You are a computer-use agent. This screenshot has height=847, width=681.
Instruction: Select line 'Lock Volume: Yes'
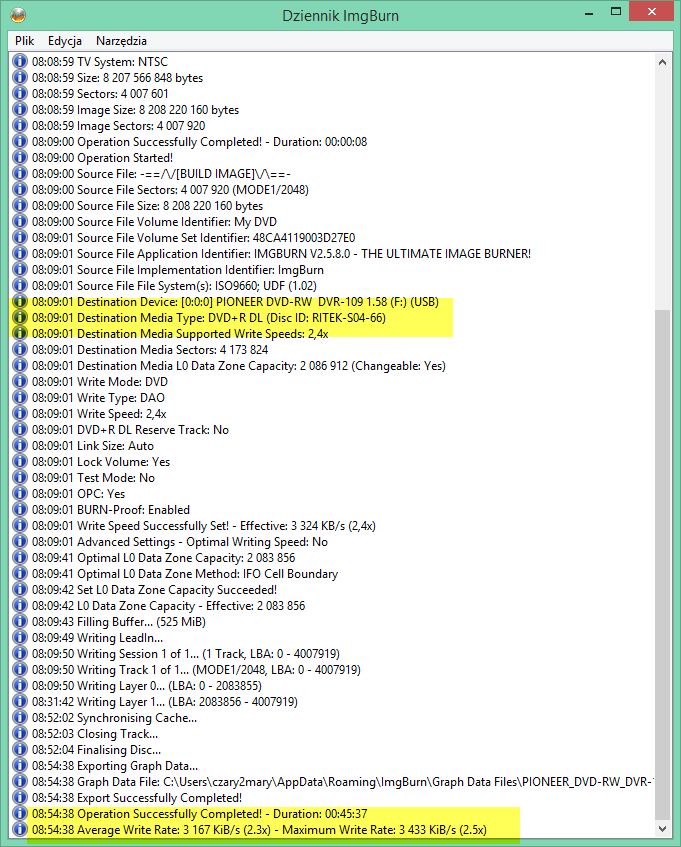101,462
